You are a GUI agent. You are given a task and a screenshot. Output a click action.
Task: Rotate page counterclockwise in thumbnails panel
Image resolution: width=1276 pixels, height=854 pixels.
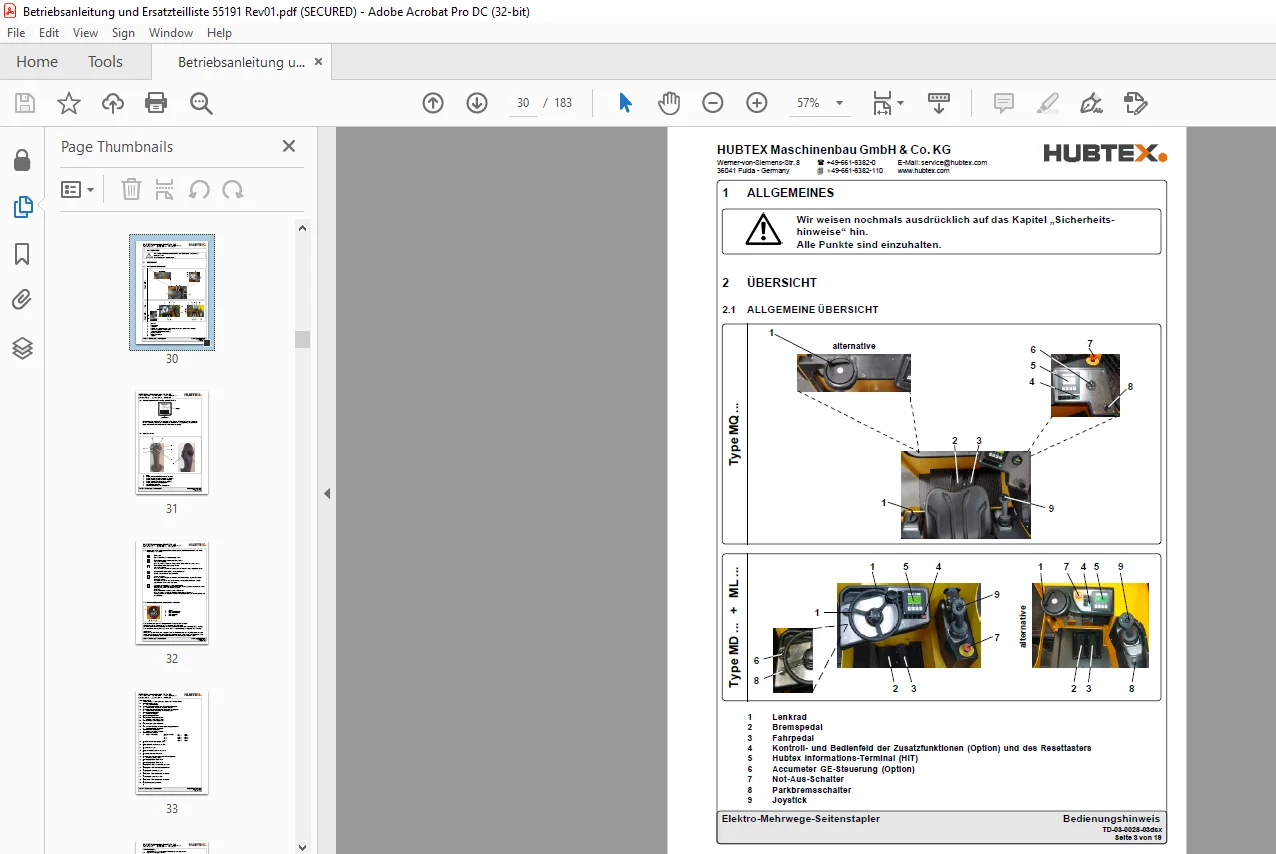click(x=199, y=189)
